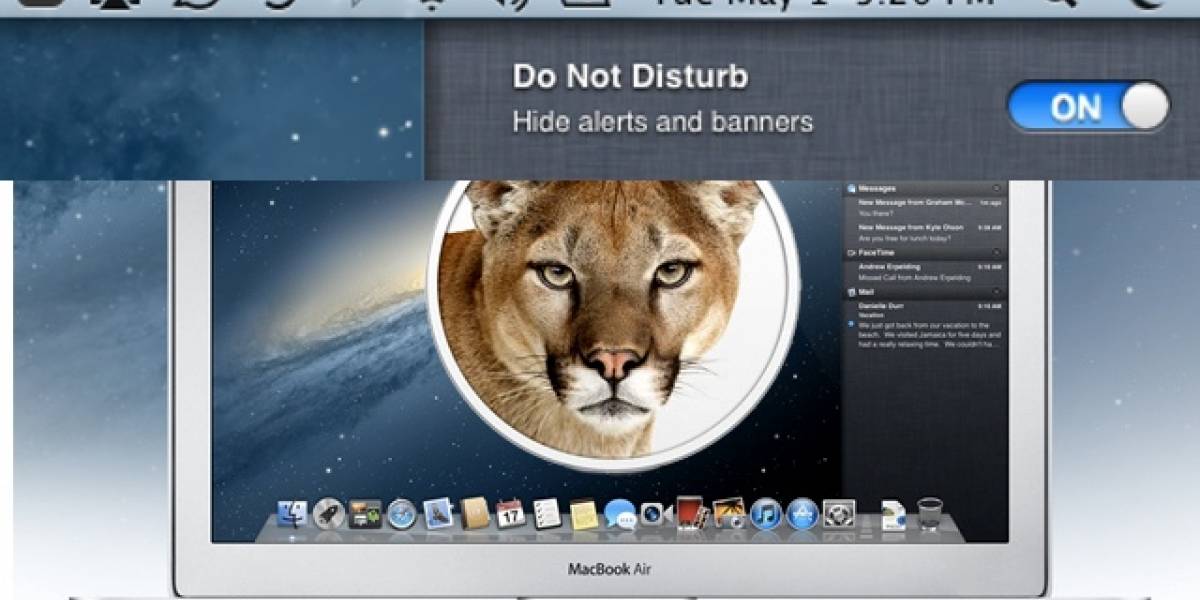Open the document stack in dock
This screenshot has height=600, width=1200.
coord(892,514)
